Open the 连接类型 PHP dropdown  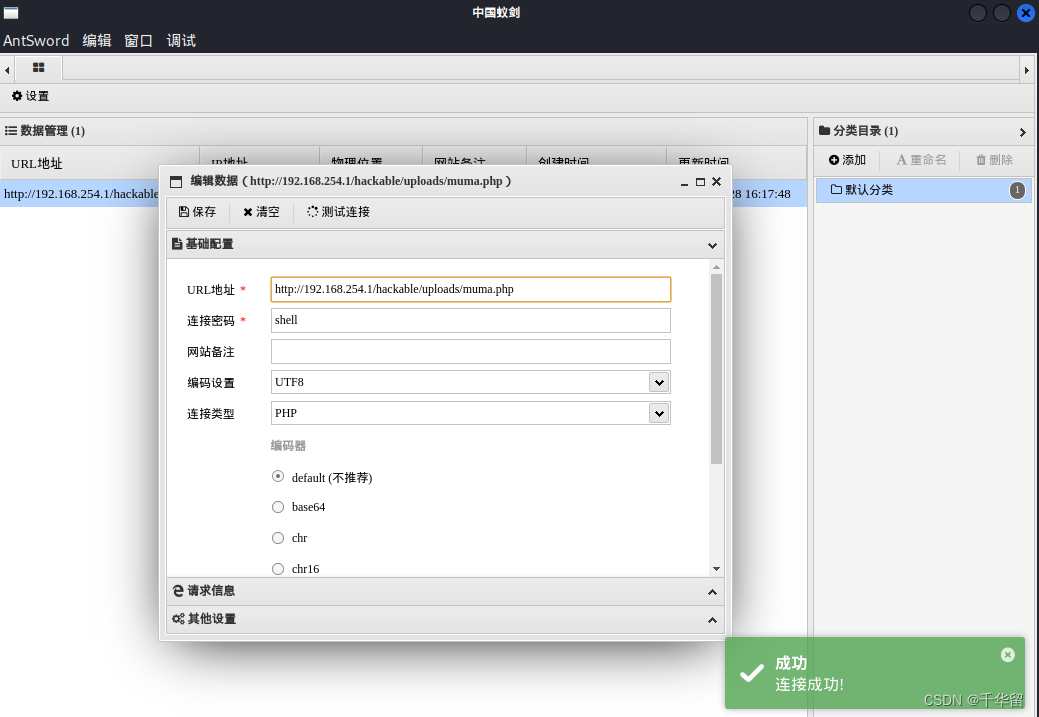[x=659, y=414]
